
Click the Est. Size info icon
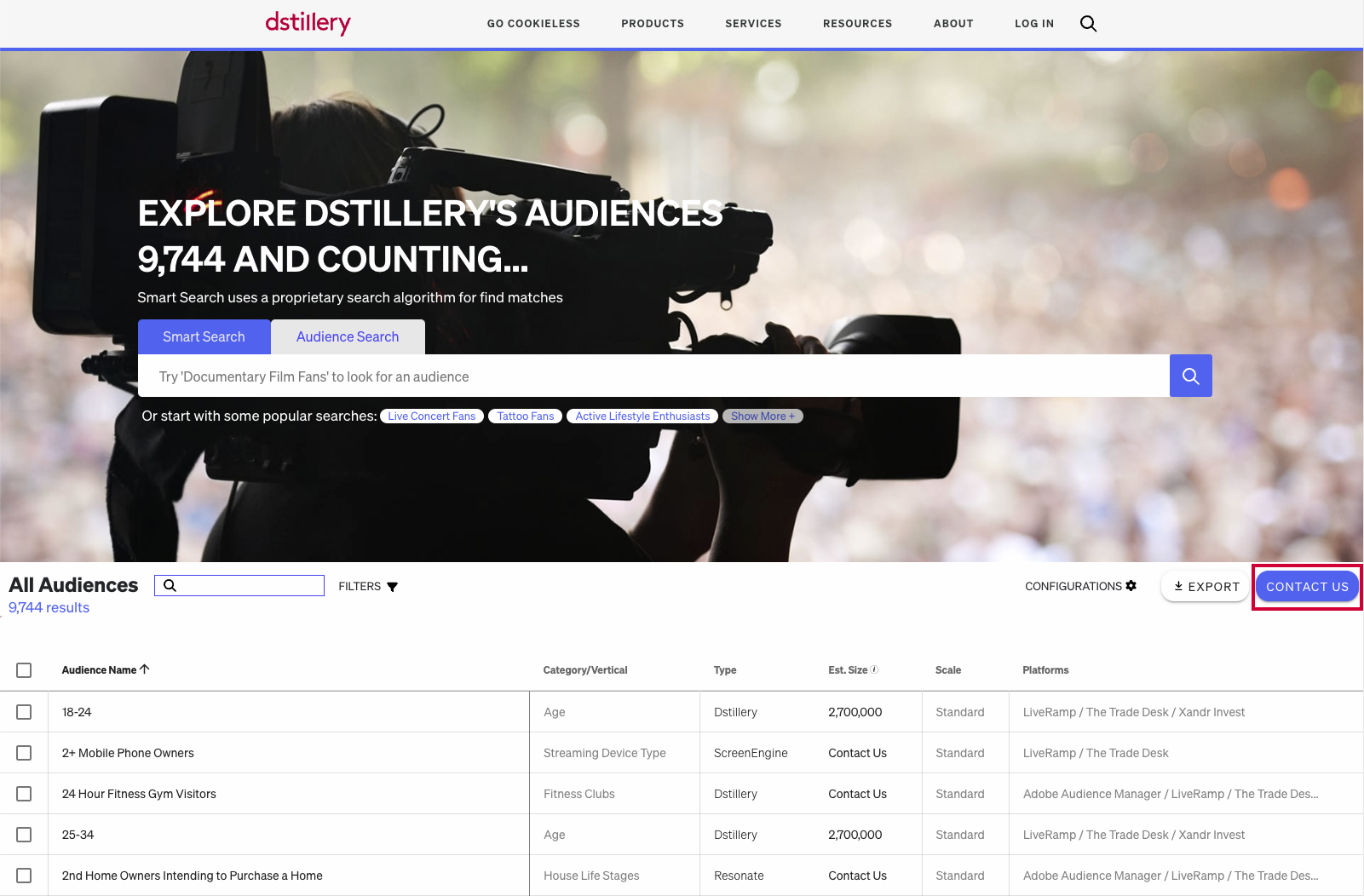[874, 669]
